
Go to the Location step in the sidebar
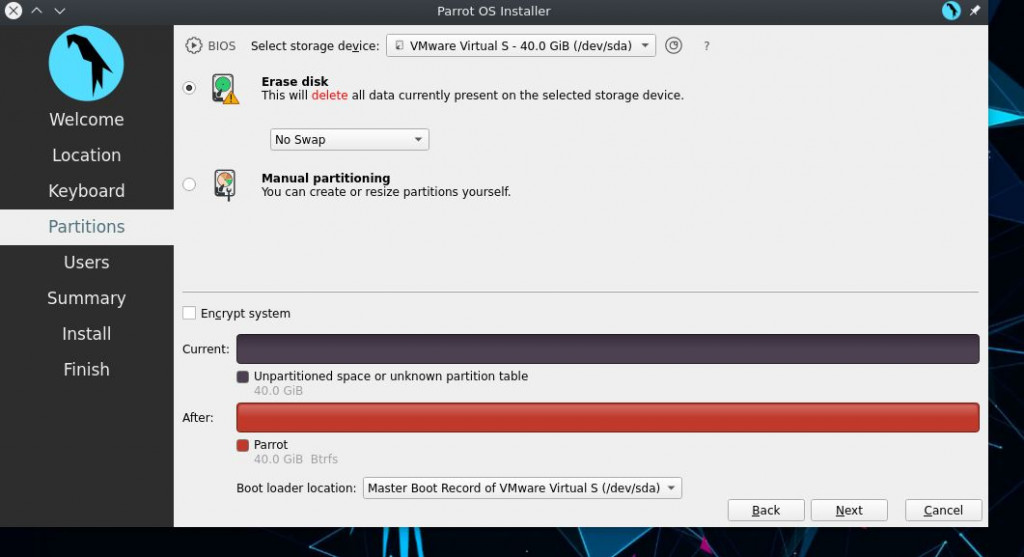(86, 155)
